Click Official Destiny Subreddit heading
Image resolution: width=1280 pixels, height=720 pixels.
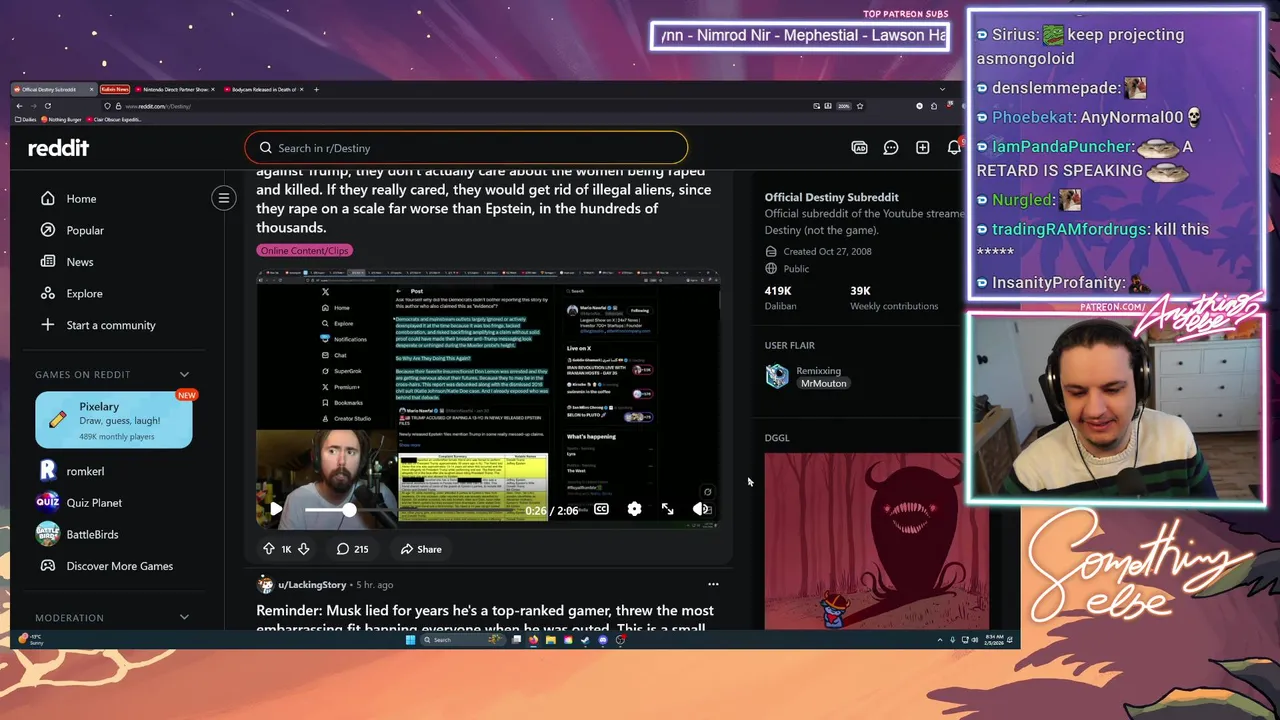831,198
